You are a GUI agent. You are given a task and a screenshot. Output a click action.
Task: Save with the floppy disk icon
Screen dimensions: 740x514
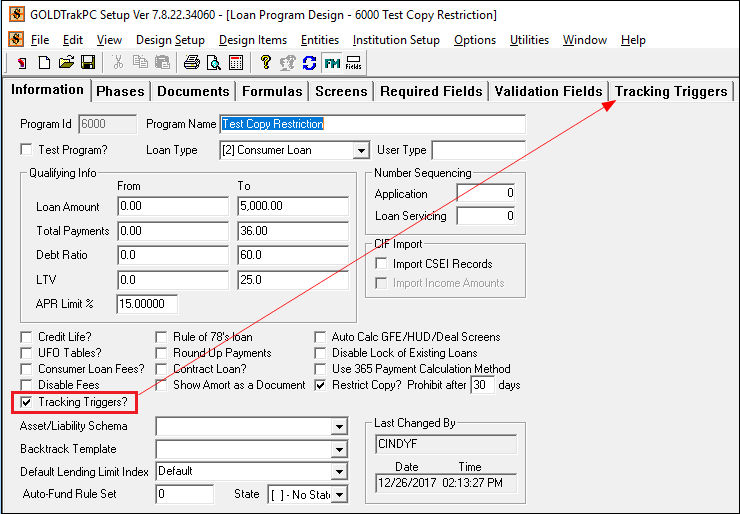tap(88, 63)
